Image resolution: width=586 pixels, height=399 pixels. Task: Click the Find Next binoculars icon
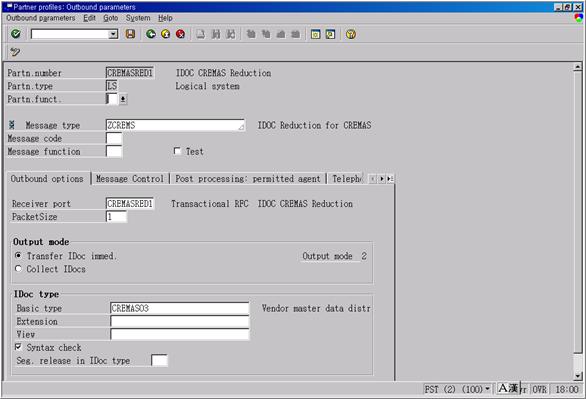[x=231, y=34]
